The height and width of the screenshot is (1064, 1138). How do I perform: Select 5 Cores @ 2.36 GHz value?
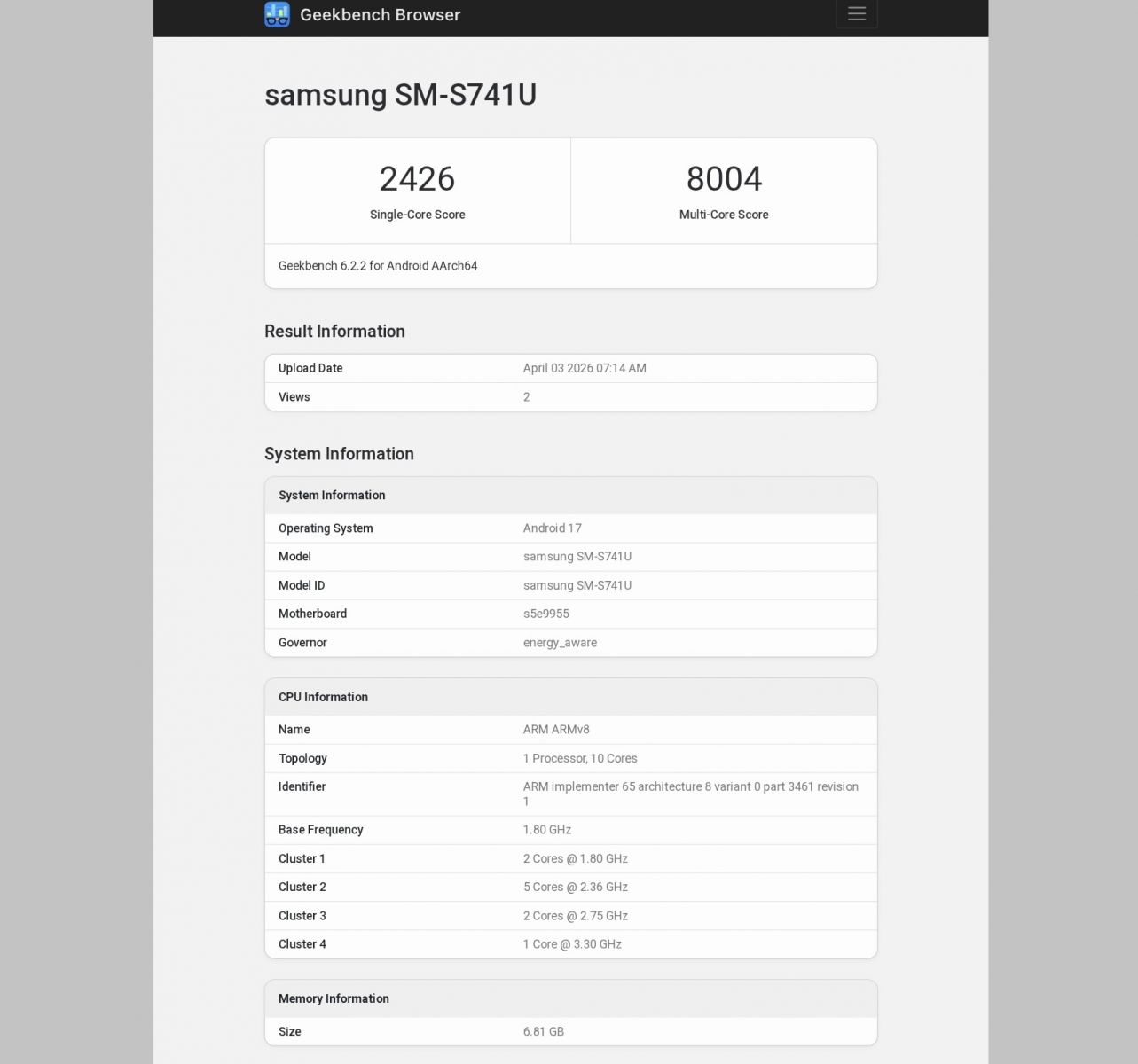pos(575,887)
